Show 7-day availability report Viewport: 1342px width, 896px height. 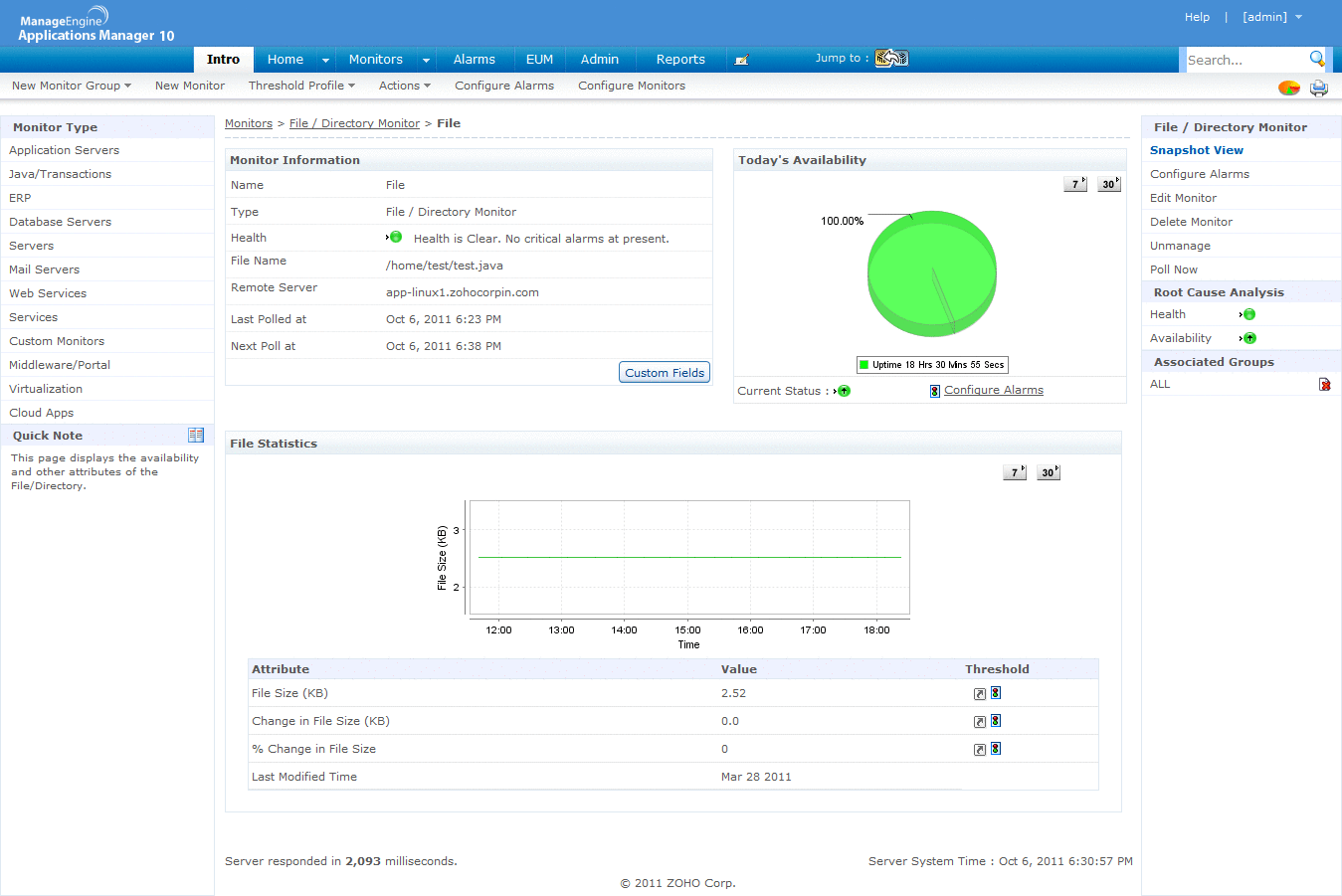pos(1074,184)
